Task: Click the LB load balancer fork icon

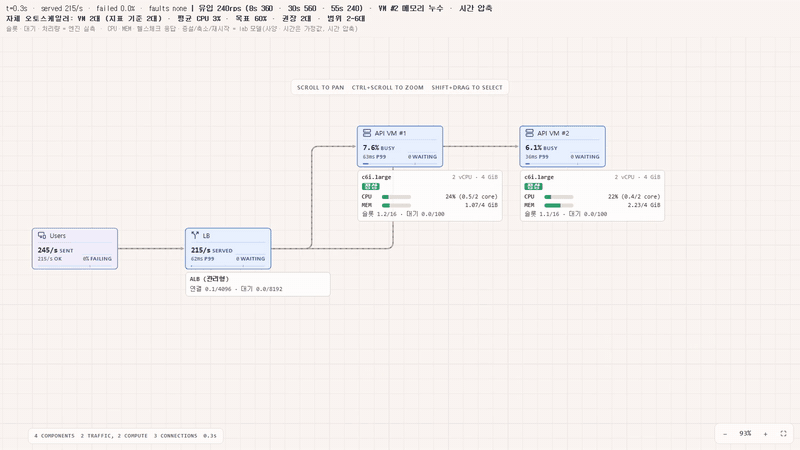Action: 195,235
